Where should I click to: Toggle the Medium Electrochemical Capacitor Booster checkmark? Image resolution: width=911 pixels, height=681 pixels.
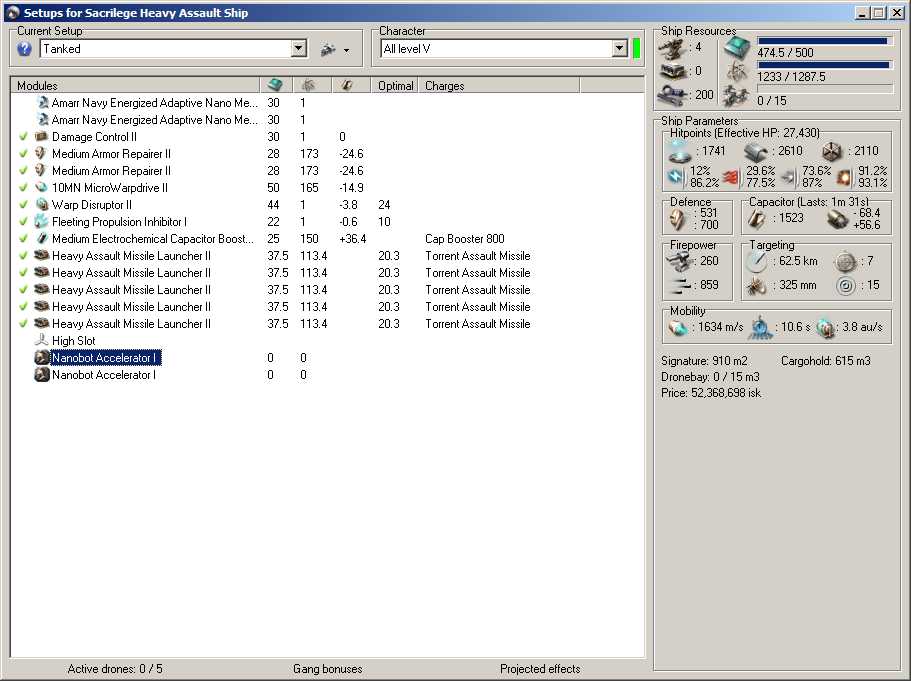(23, 238)
